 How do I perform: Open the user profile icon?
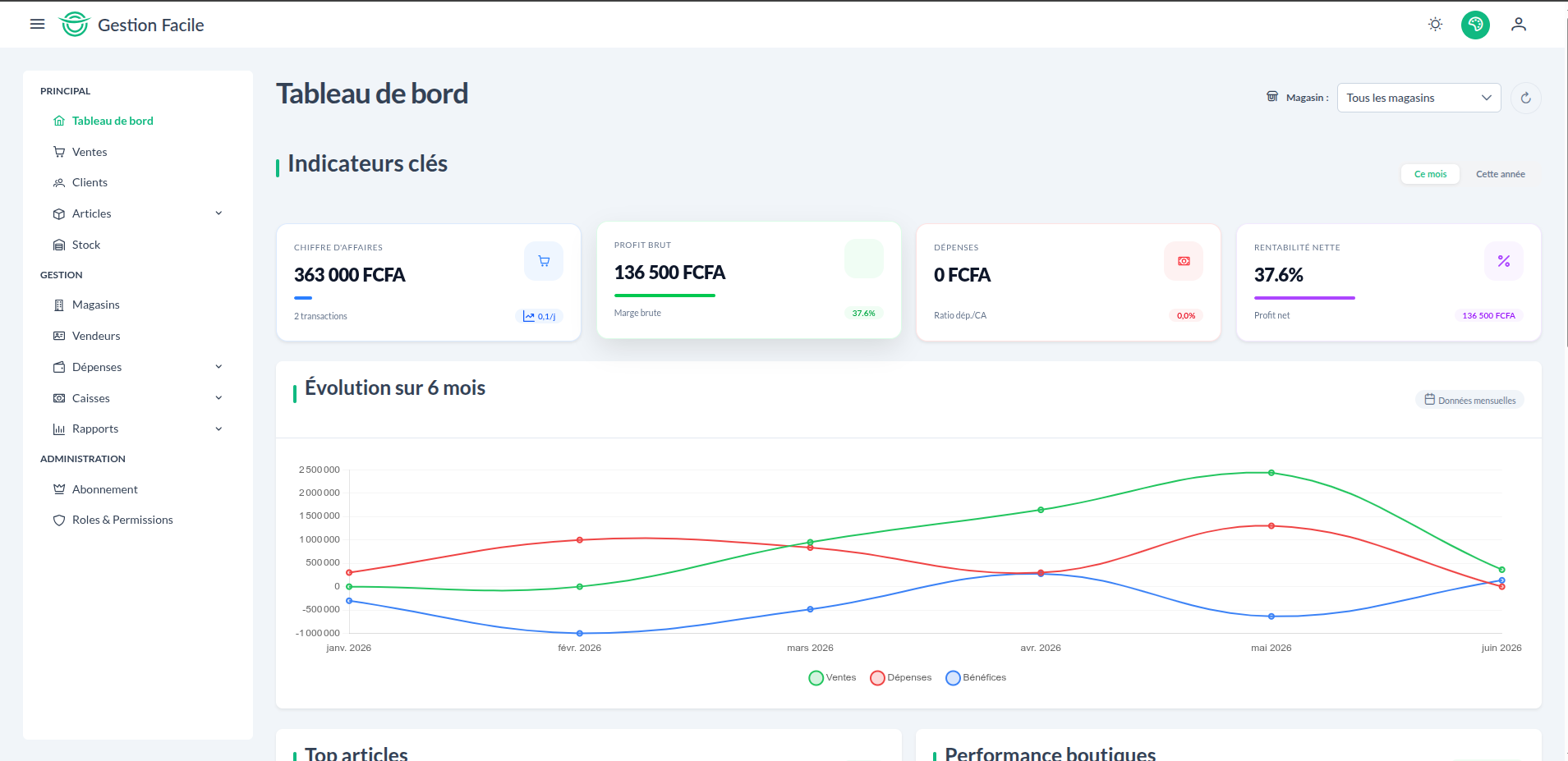click(x=1519, y=25)
